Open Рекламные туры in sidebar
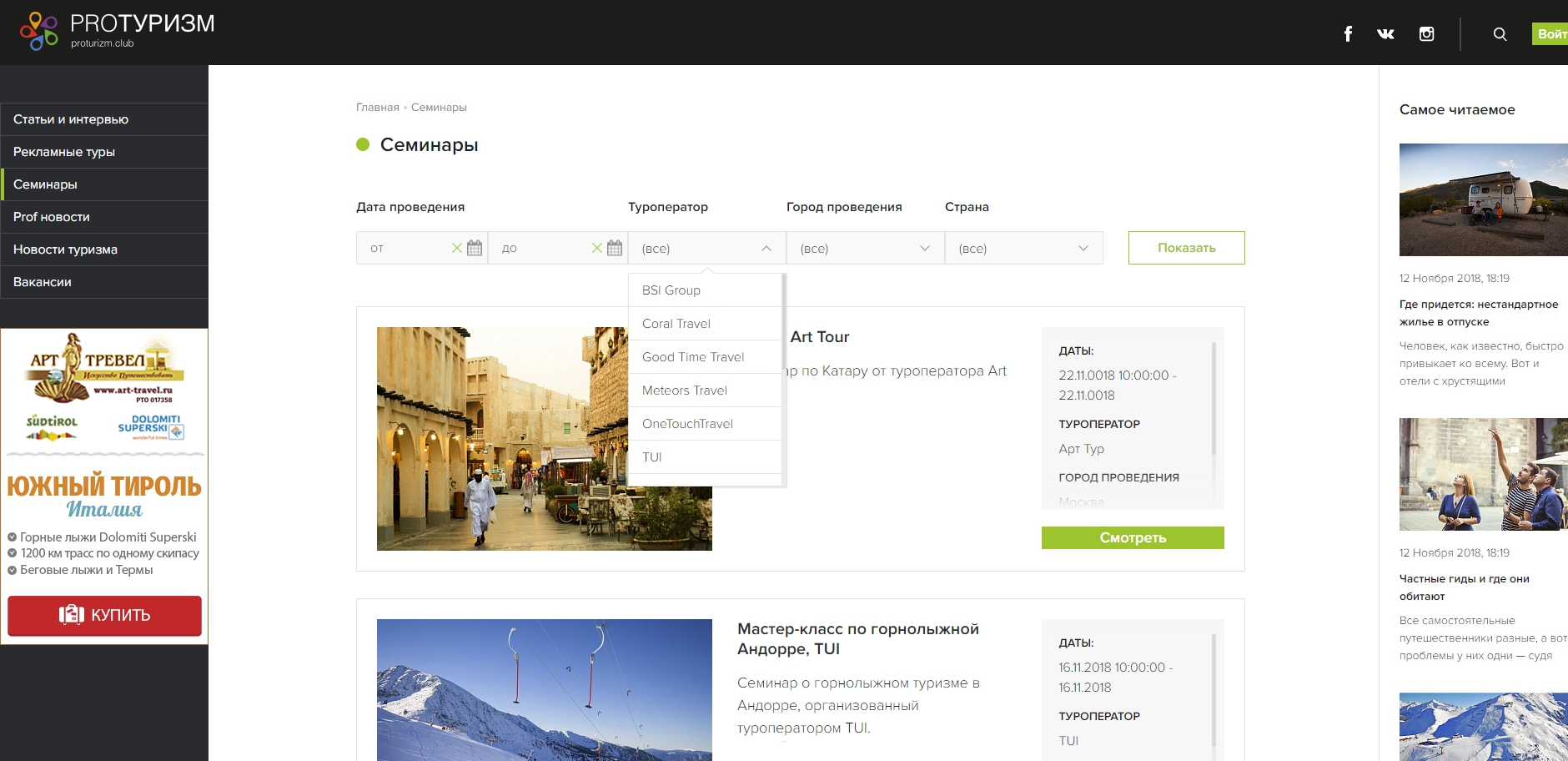 coord(104,152)
